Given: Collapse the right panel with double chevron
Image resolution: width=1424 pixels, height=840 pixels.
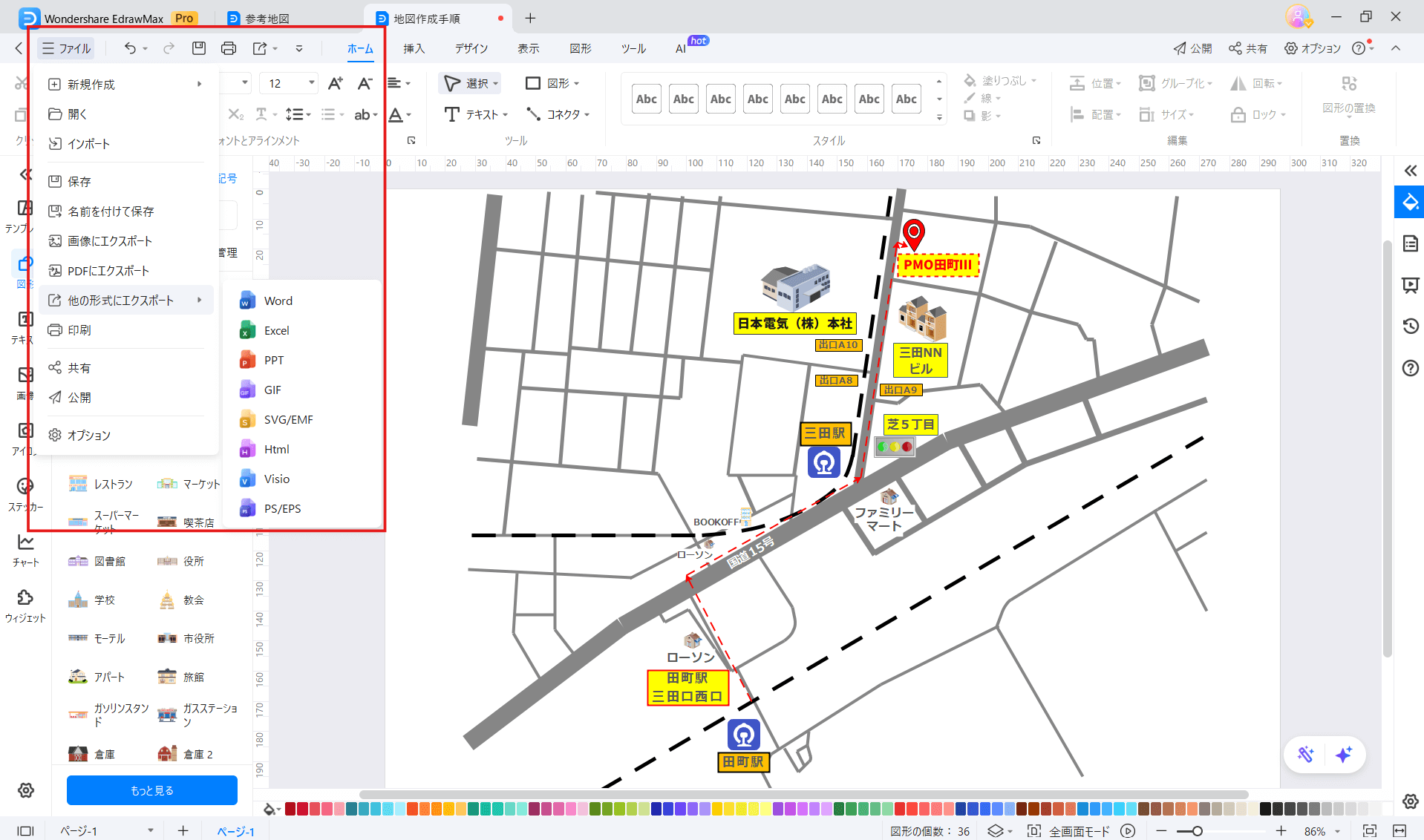Looking at the screenshot, I should pyautogui.click(x=1410, y=171).
